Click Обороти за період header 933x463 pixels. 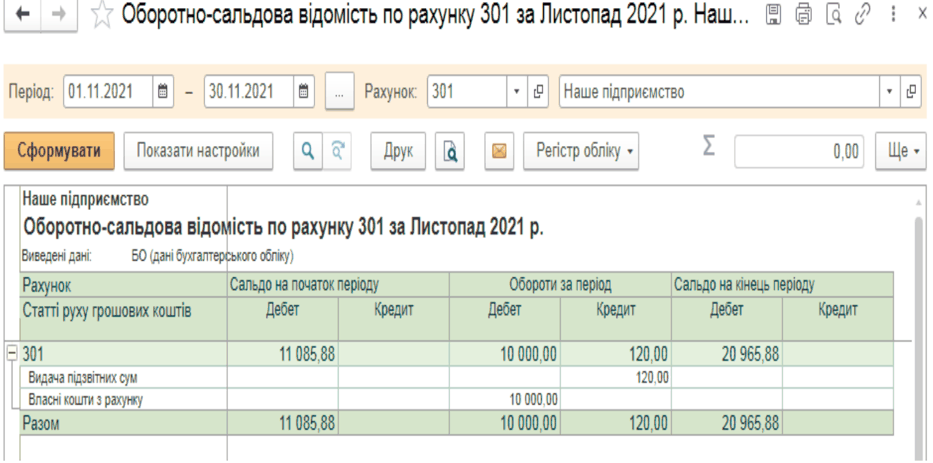click(560, 285)
